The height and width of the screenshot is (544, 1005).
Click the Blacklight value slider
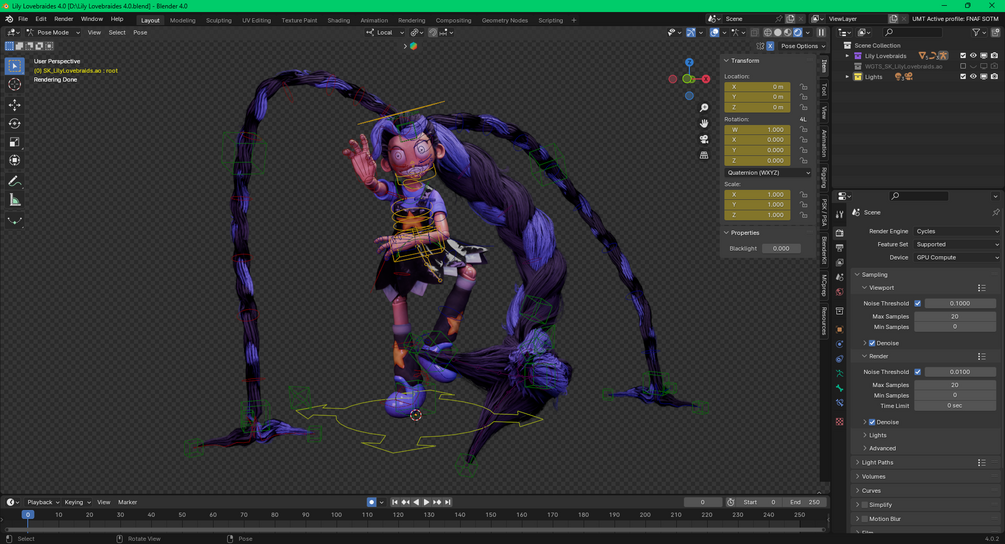click(x=781, y=248)
